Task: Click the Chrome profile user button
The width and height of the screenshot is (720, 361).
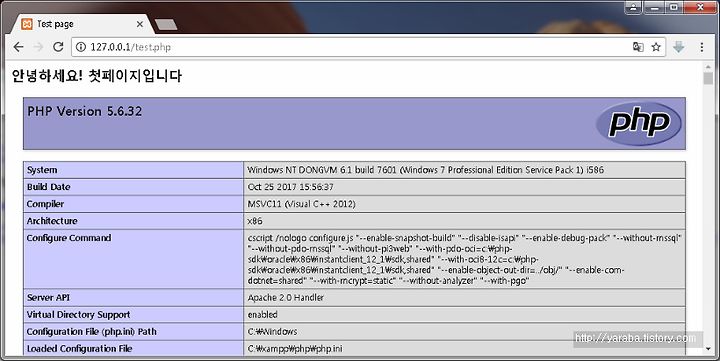Action: [x=633, y=7]
